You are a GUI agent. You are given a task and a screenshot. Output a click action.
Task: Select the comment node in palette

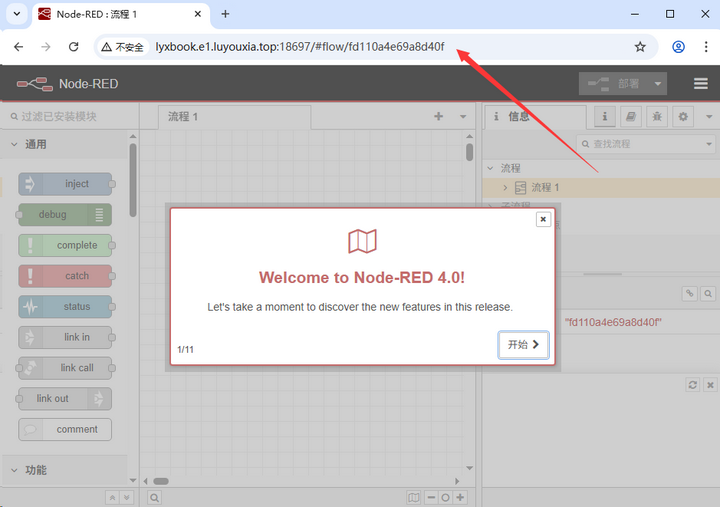point(66,429)
